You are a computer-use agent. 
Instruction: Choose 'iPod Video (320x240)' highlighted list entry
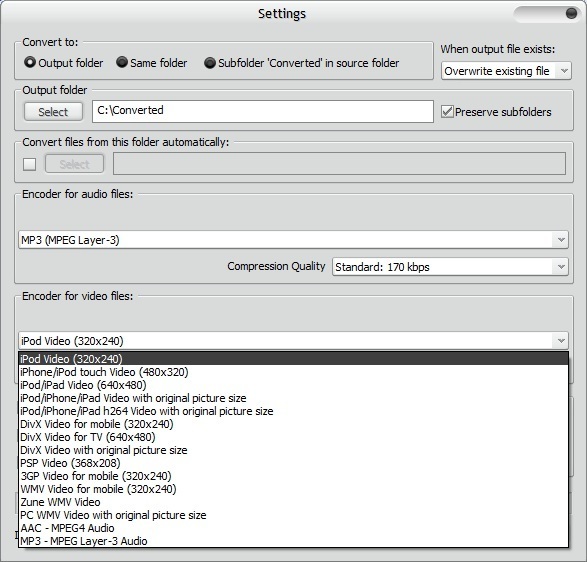pos(294,359)
